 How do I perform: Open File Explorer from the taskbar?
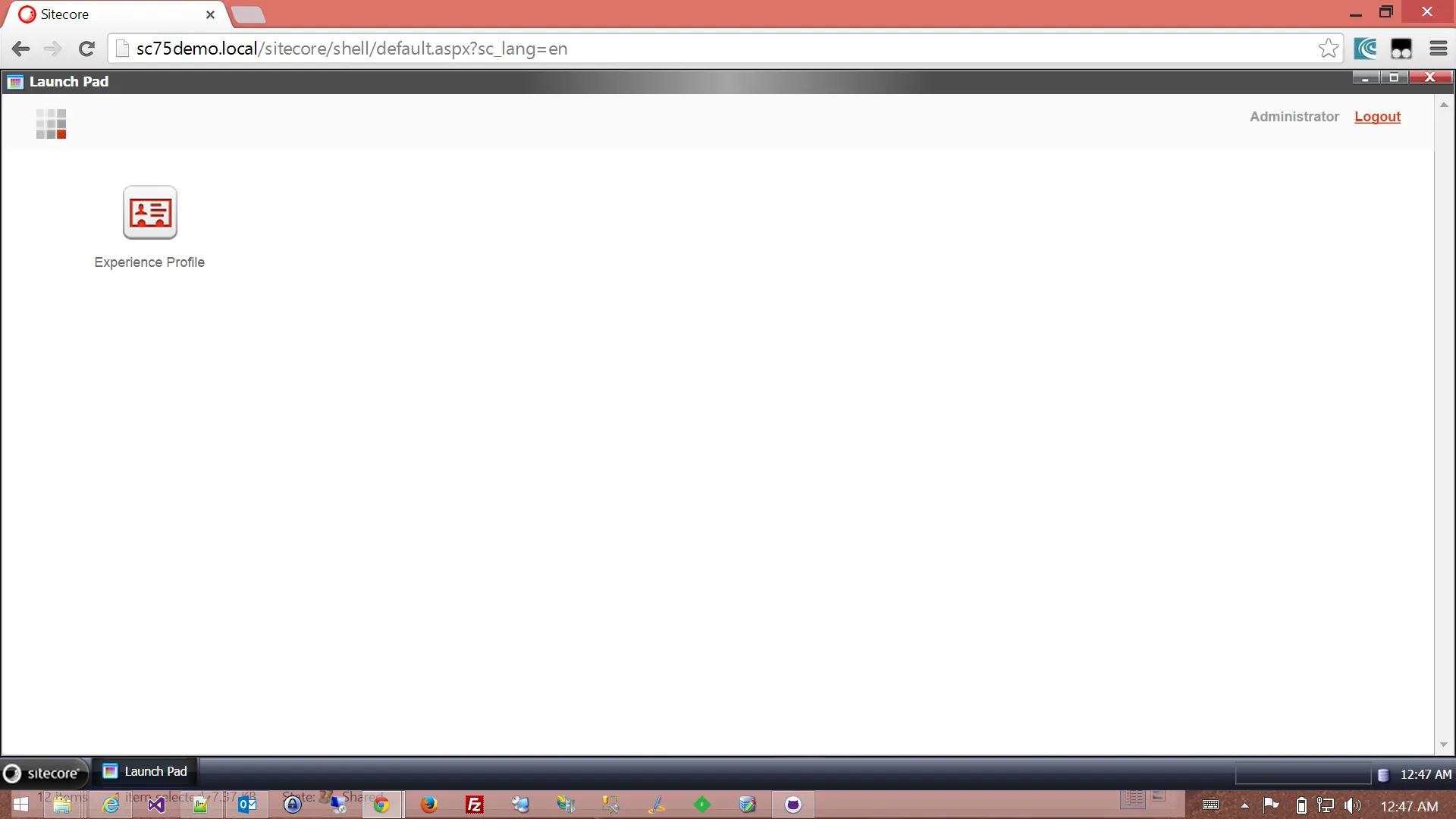[x=61, y=805]
